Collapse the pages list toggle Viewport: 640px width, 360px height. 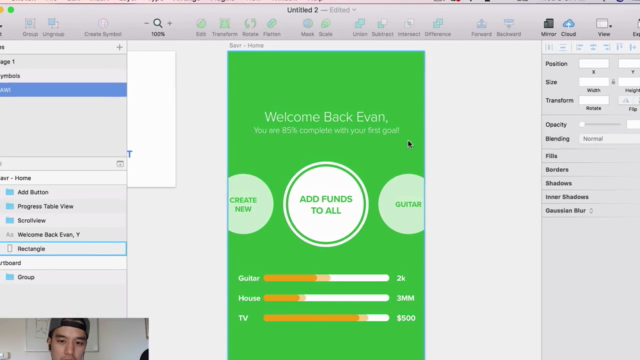(x=120, y=164)
